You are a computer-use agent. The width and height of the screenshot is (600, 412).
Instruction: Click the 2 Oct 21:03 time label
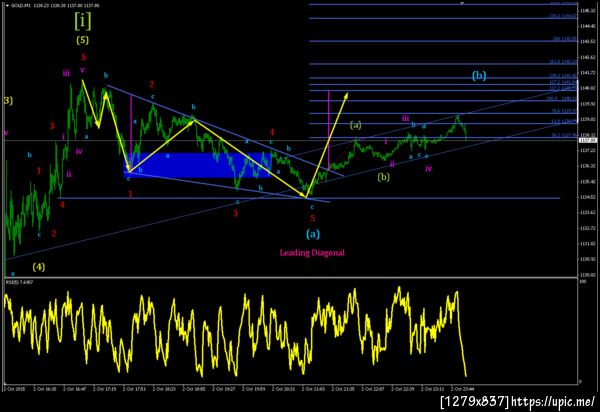pyautogui.click(x=313, y=389)
